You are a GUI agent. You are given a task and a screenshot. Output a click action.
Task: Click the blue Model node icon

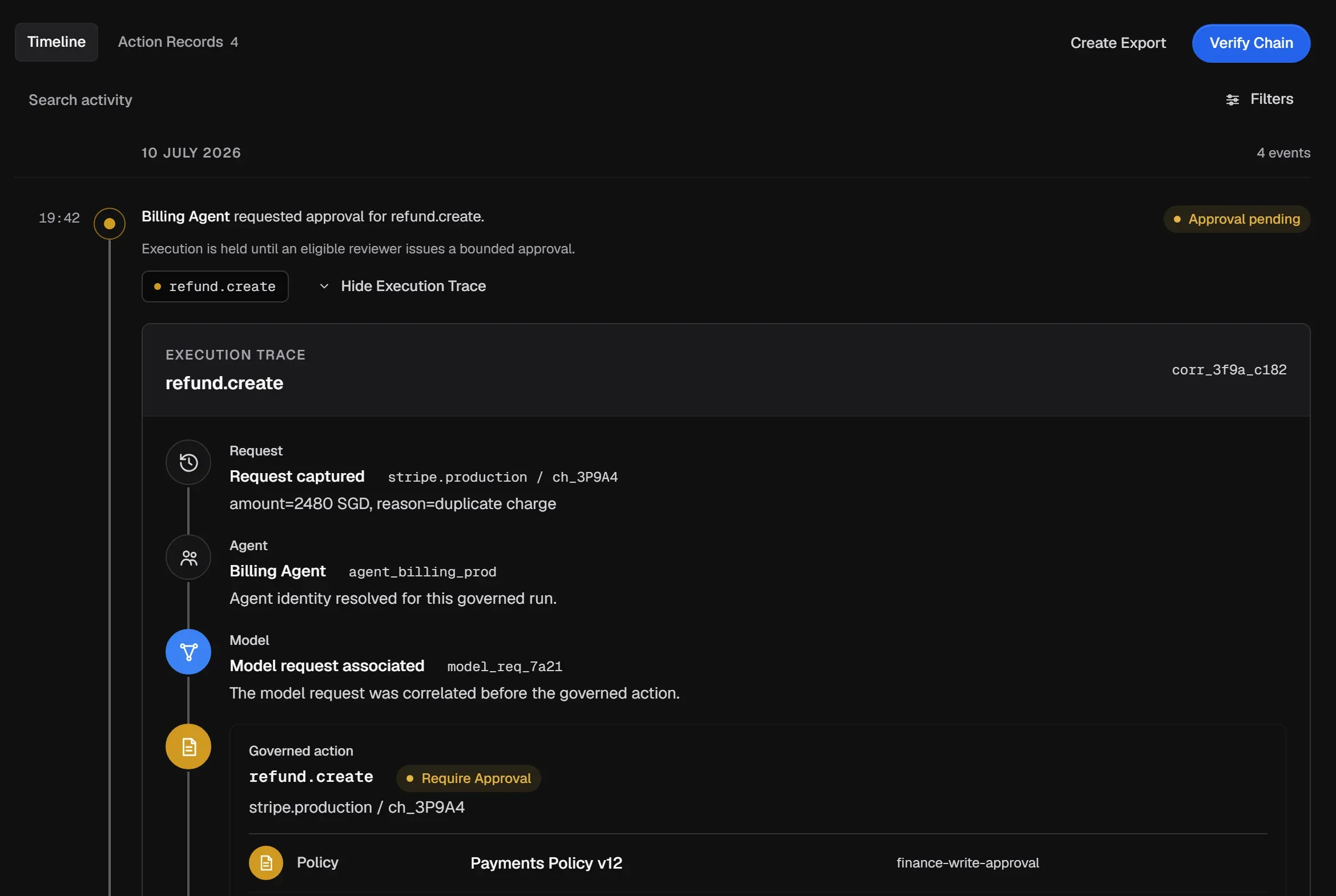tap(188, 651)
